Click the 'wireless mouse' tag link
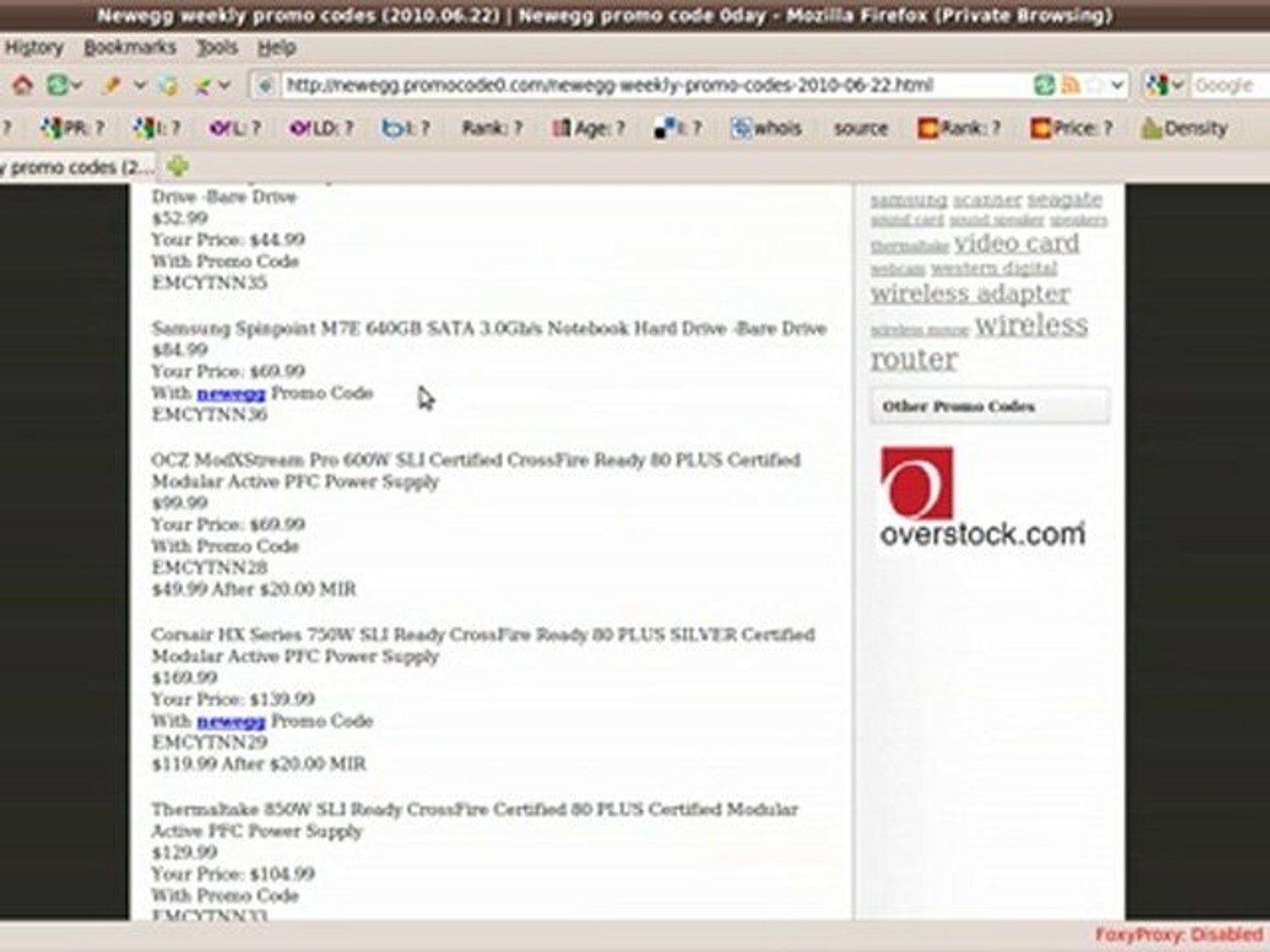Image resolution: width=1270 pixels, height=952 pixels. [920, 331]
